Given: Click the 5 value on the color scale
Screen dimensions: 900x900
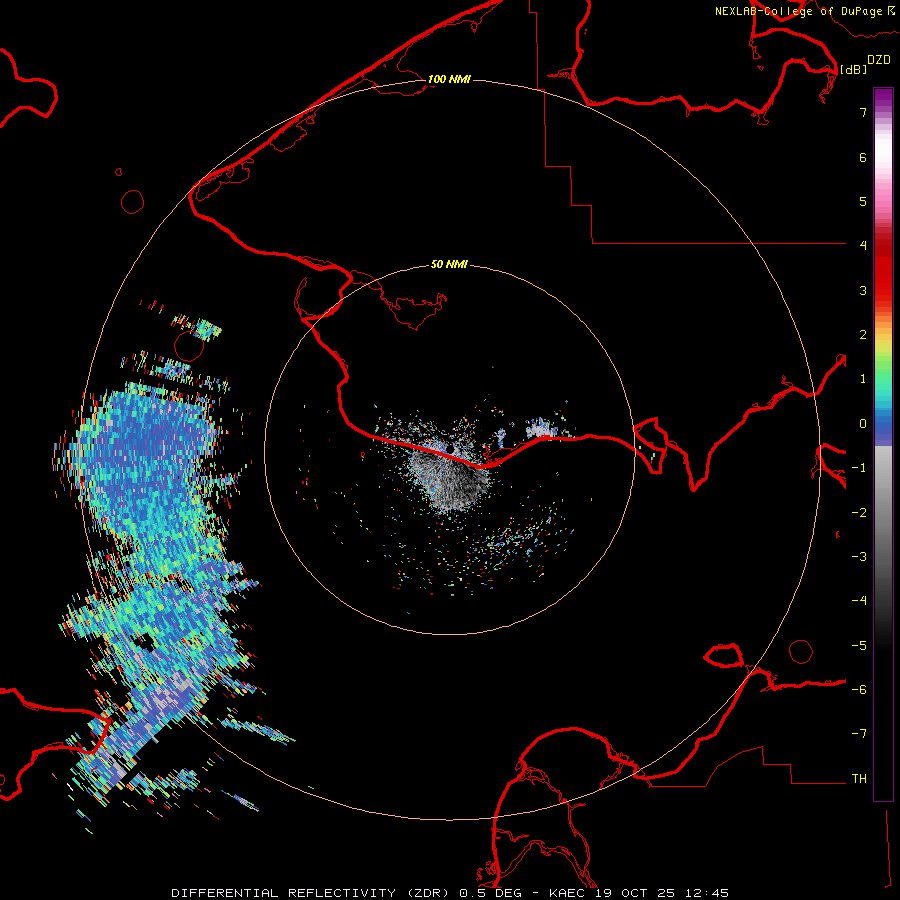Looking at the screenshot, I should [863, 201].
